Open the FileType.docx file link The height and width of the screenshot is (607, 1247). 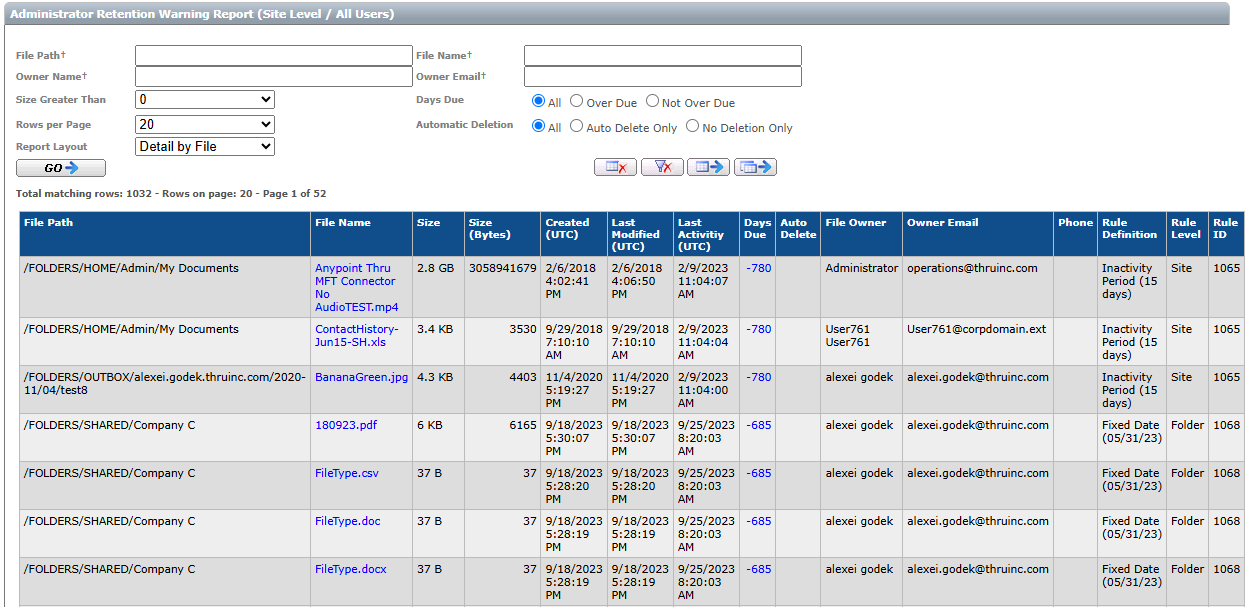tap(351, 569)
